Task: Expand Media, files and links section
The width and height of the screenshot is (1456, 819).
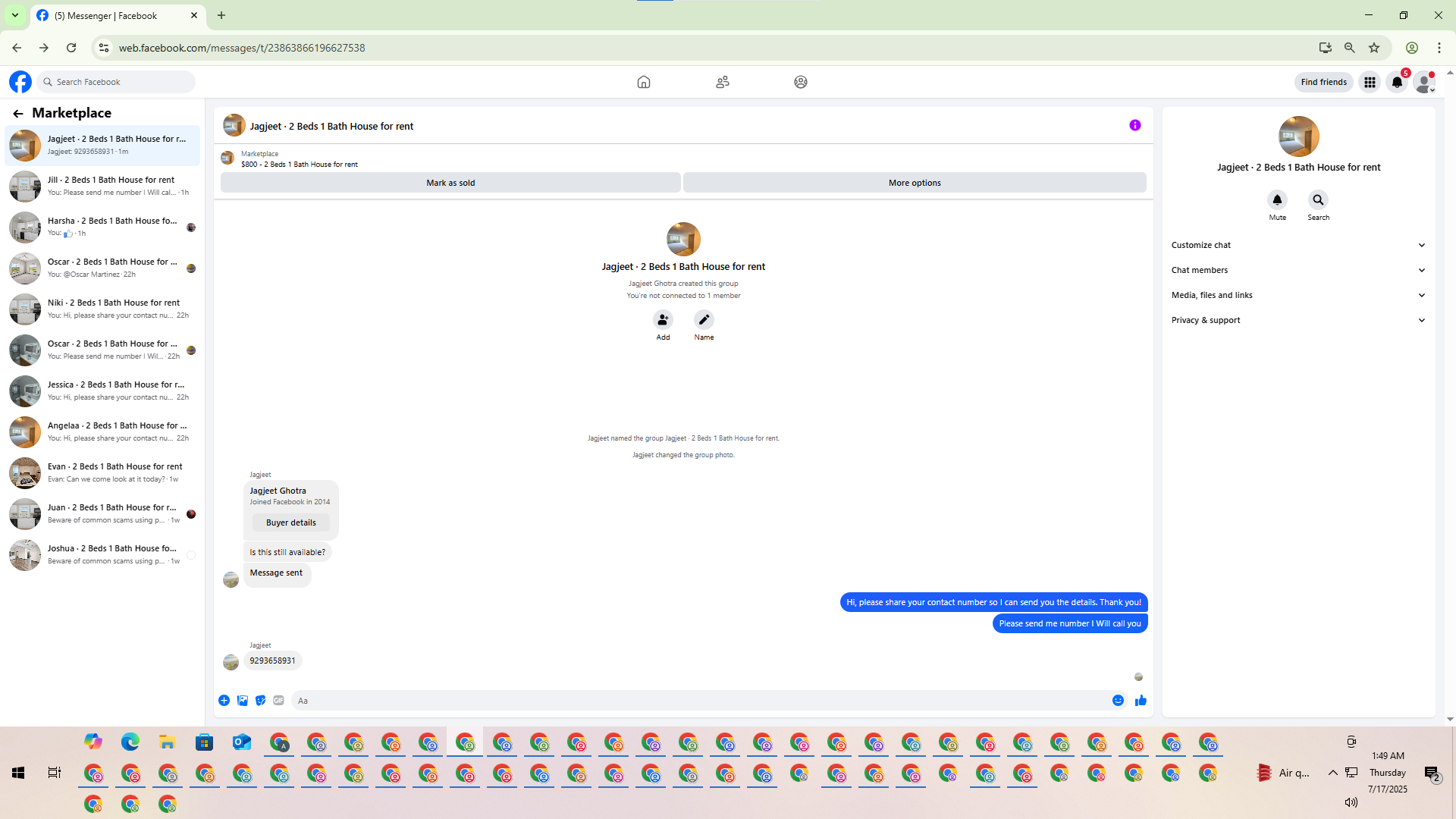Action: point(1298,296)
